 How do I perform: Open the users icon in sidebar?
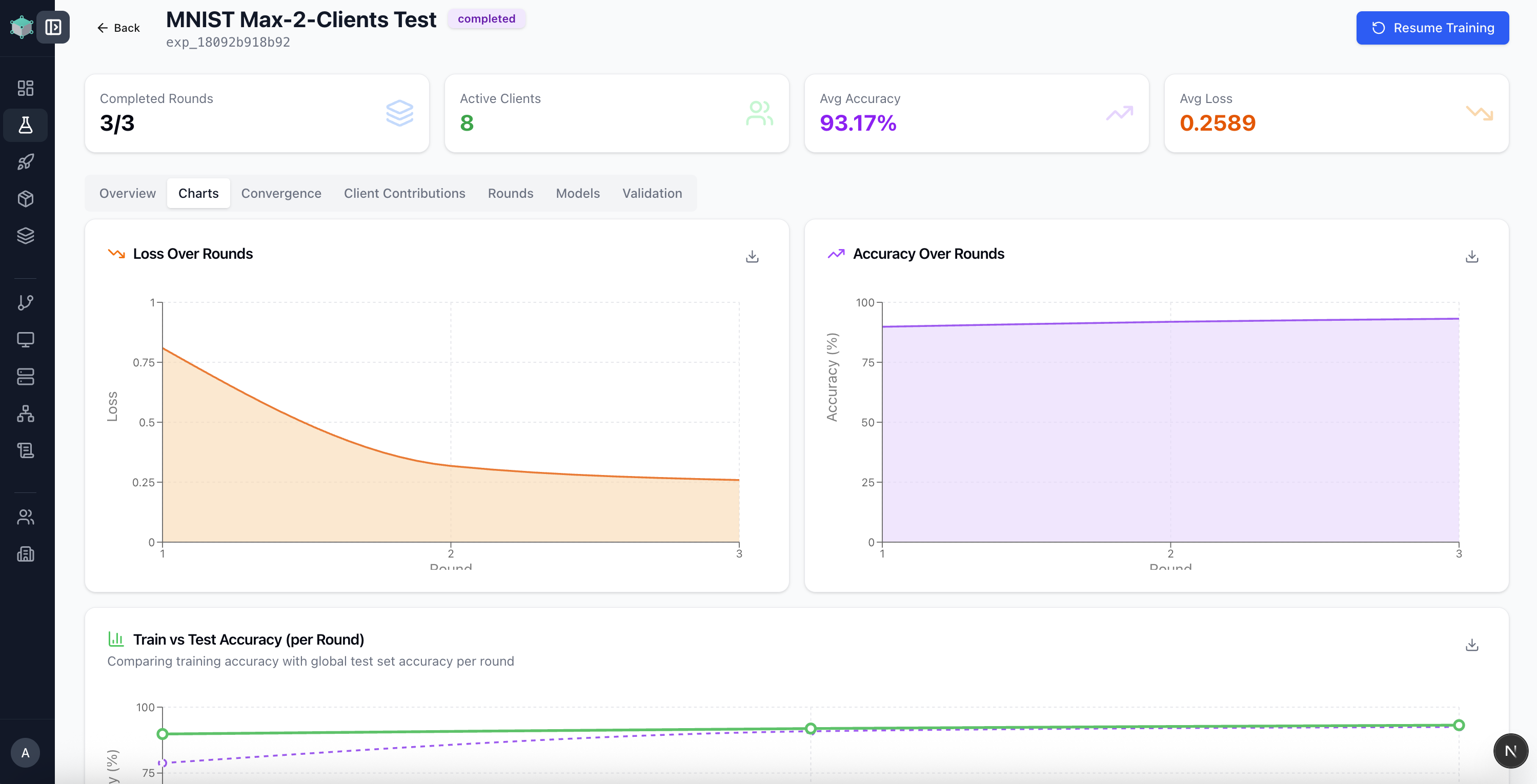[x=25, y=517]
